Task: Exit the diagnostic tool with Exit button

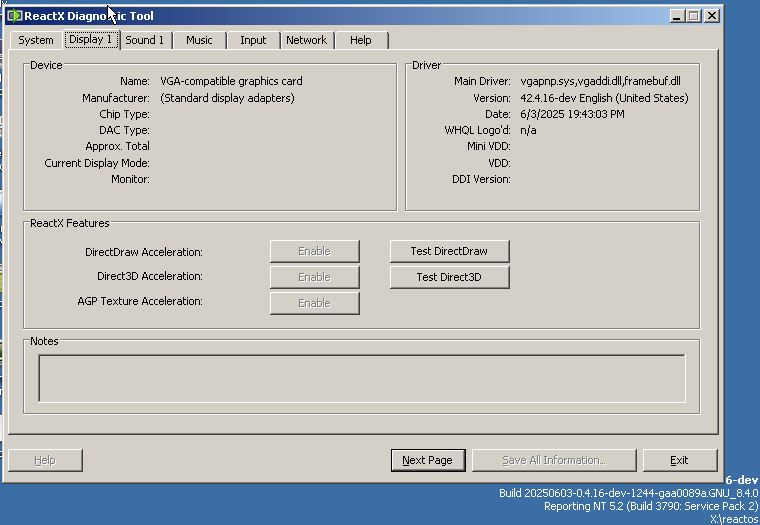Action: [x=680, y=460]
